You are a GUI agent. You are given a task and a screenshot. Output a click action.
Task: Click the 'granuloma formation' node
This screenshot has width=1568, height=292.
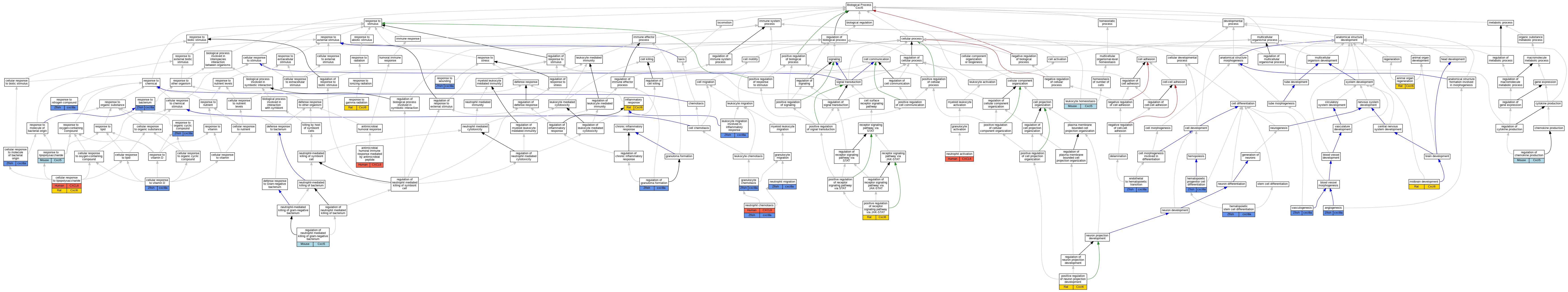click(679, 156)
